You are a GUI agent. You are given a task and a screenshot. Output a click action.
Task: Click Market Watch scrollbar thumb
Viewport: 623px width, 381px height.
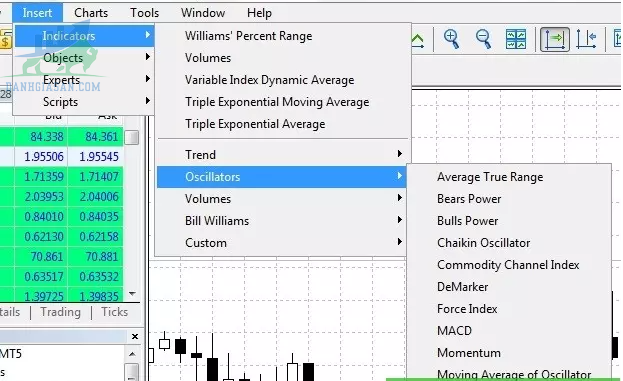(x=132, y=137)
